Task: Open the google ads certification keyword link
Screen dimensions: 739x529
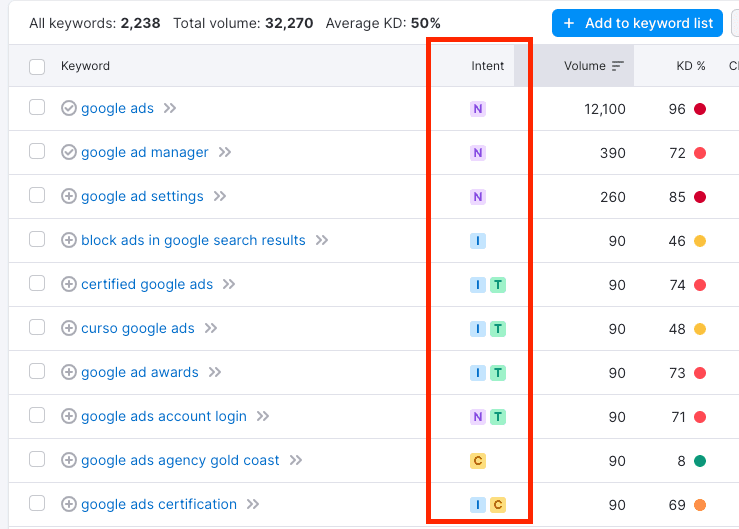Action: 159,504
